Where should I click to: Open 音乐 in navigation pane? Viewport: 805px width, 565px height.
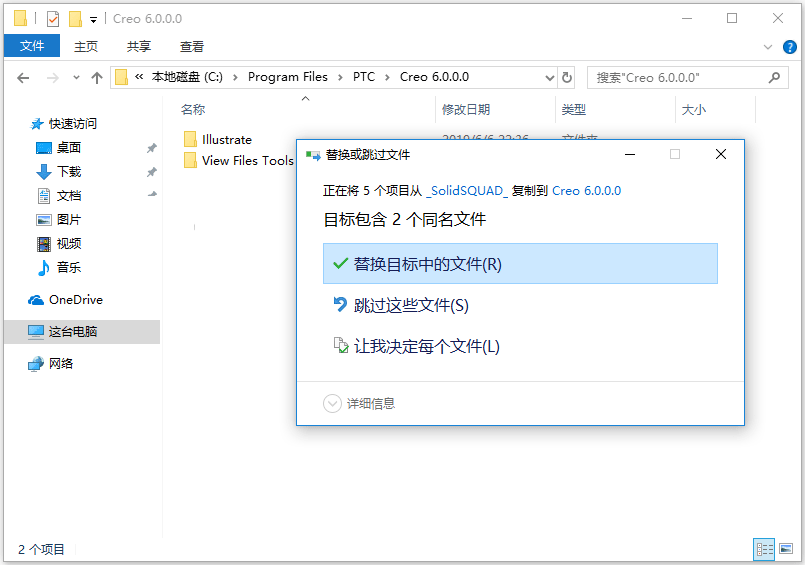59,267
